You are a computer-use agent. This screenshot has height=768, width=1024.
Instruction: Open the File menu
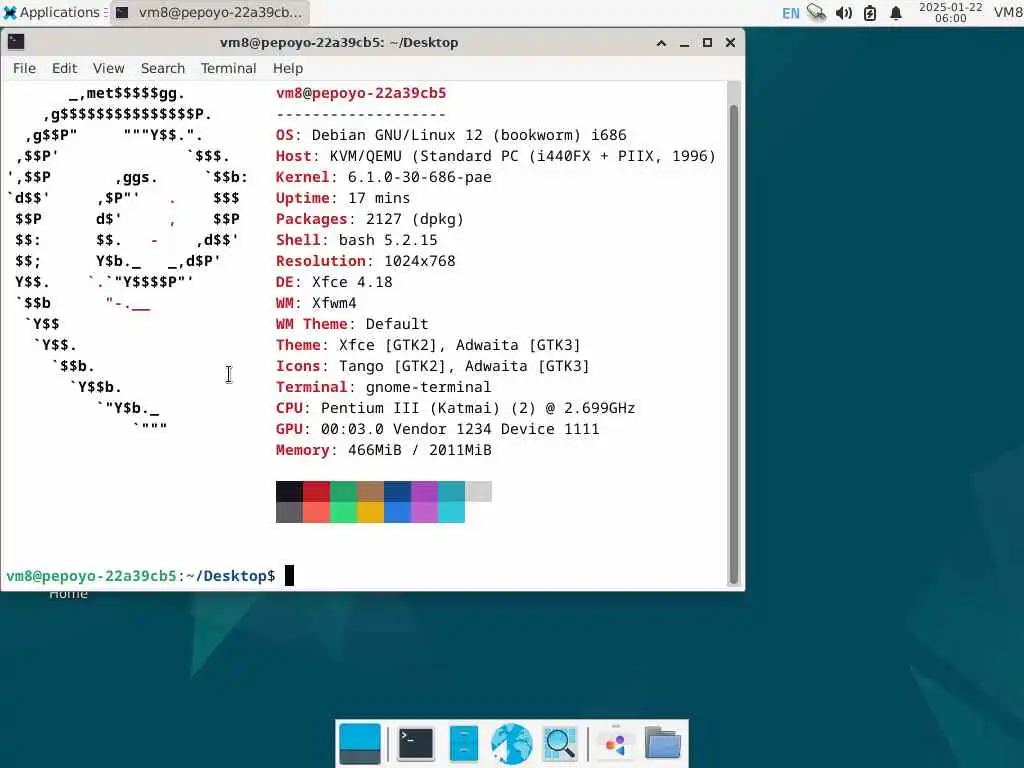[24, 68]
